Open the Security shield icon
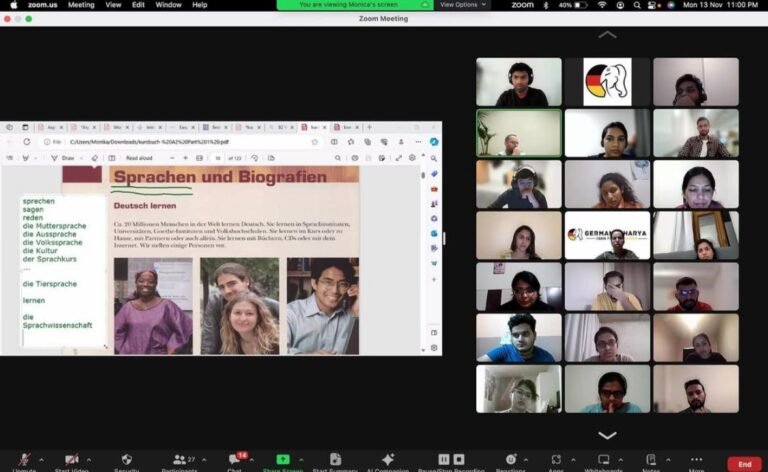 coord(127,459)
